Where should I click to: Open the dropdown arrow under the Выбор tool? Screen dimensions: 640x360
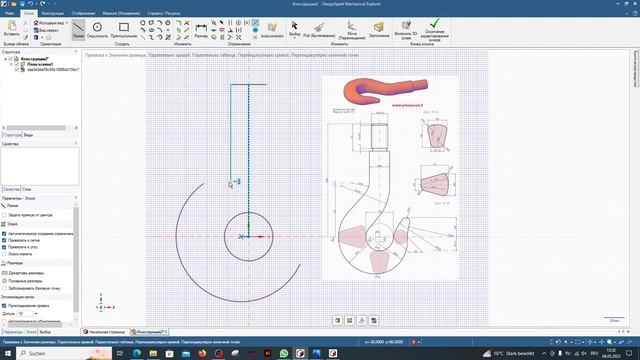tap(294, 38)
